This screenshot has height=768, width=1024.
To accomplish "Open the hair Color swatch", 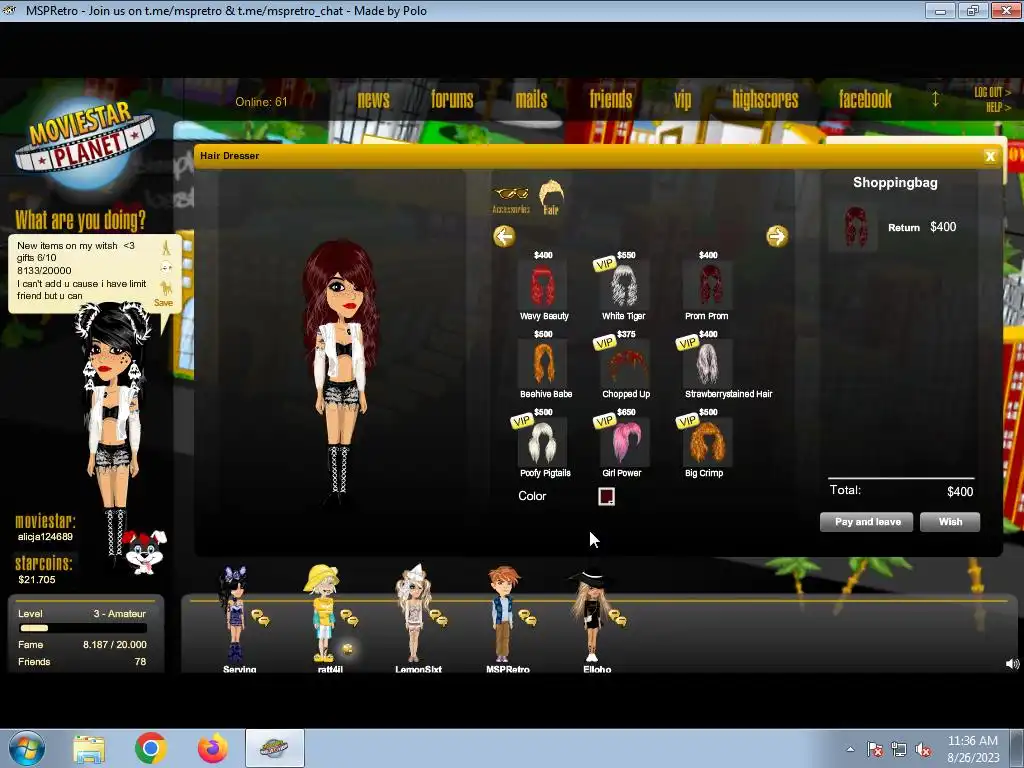I will click(x=606, y=496).
